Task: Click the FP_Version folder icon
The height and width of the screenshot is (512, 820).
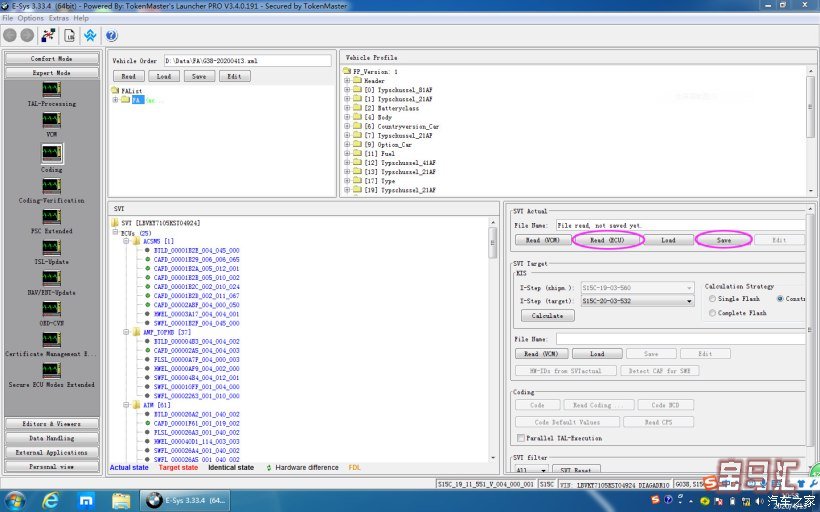Action: click(x=347, y=71)
